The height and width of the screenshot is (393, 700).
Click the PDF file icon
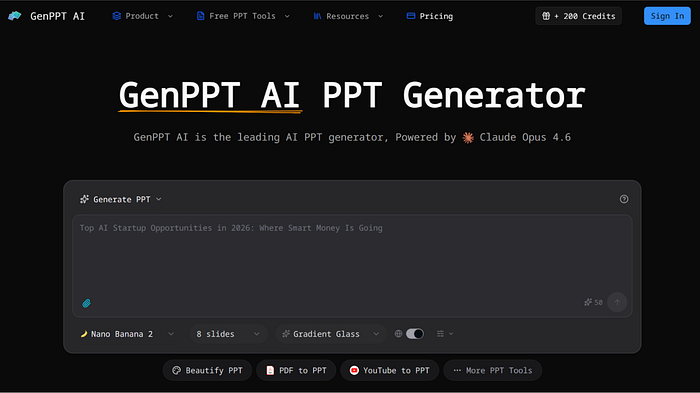[x=270, y=371]
